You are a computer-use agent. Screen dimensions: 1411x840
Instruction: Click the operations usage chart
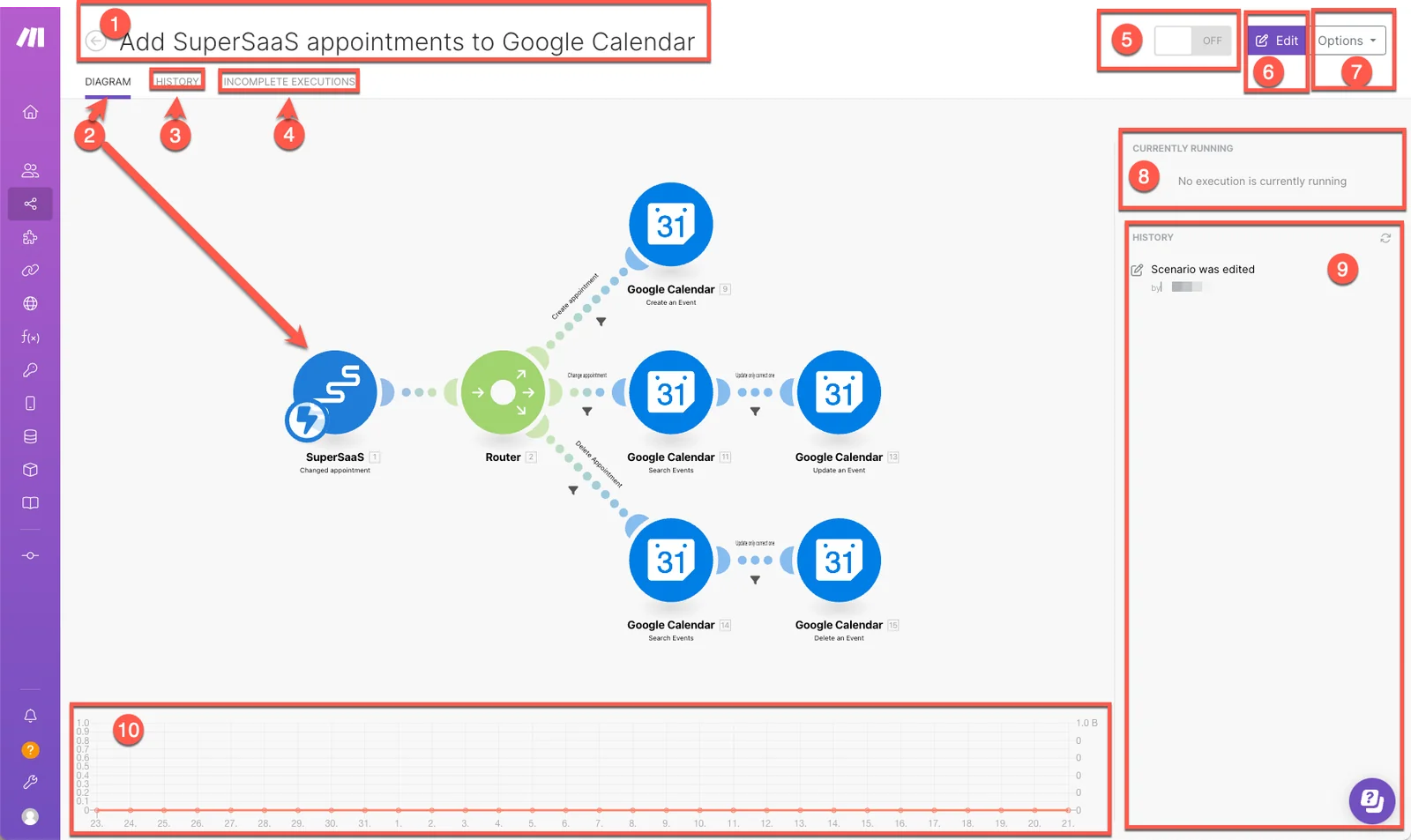(x=590, y=769)
